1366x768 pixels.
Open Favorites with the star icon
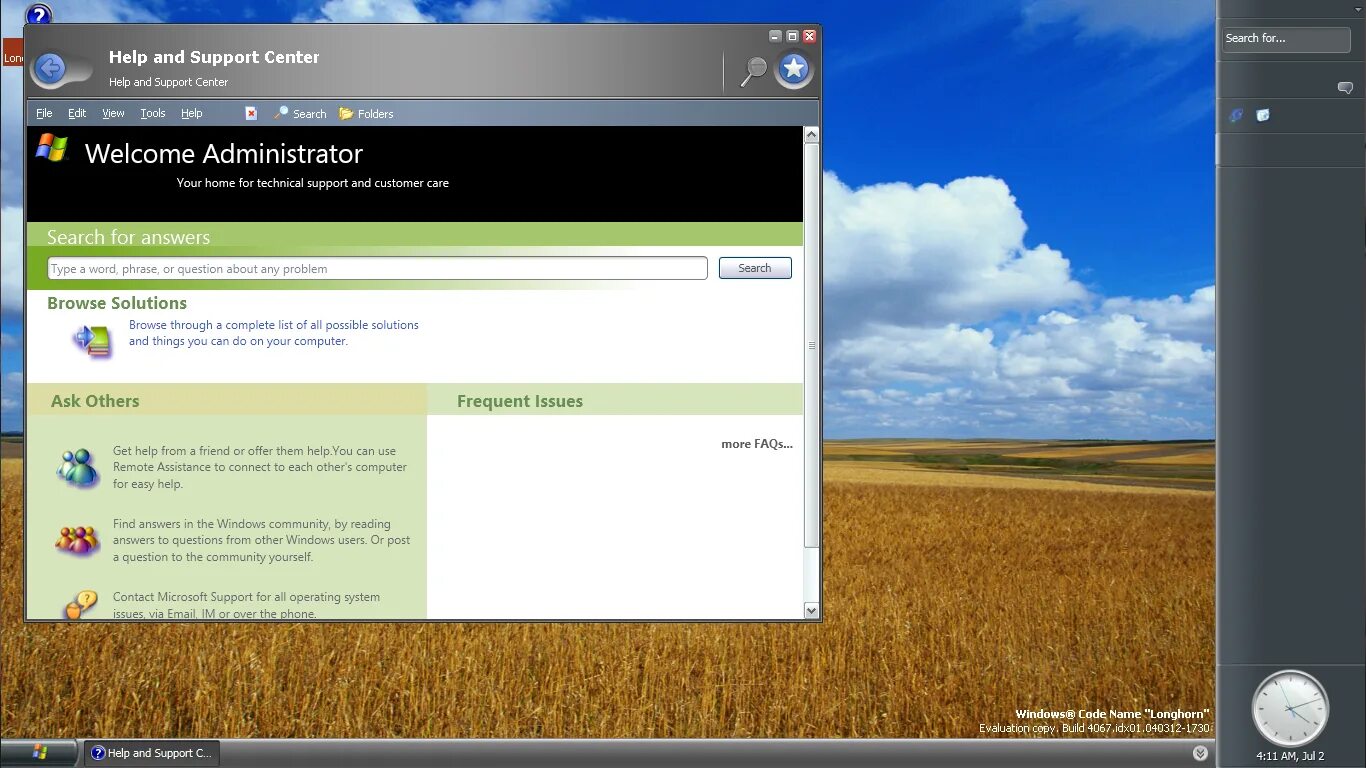[x=794, y=68]
